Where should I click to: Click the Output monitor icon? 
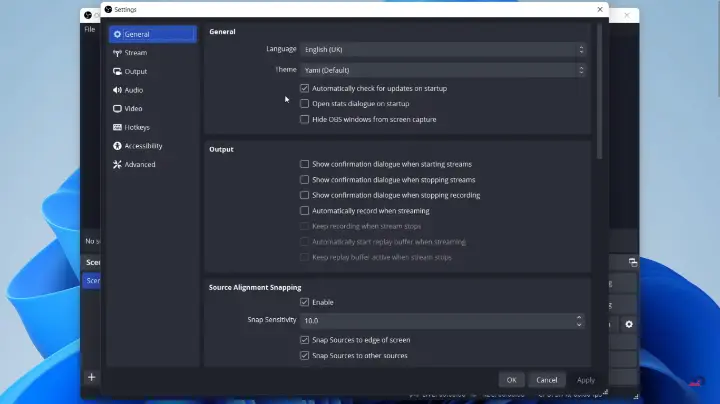[118, 72]
